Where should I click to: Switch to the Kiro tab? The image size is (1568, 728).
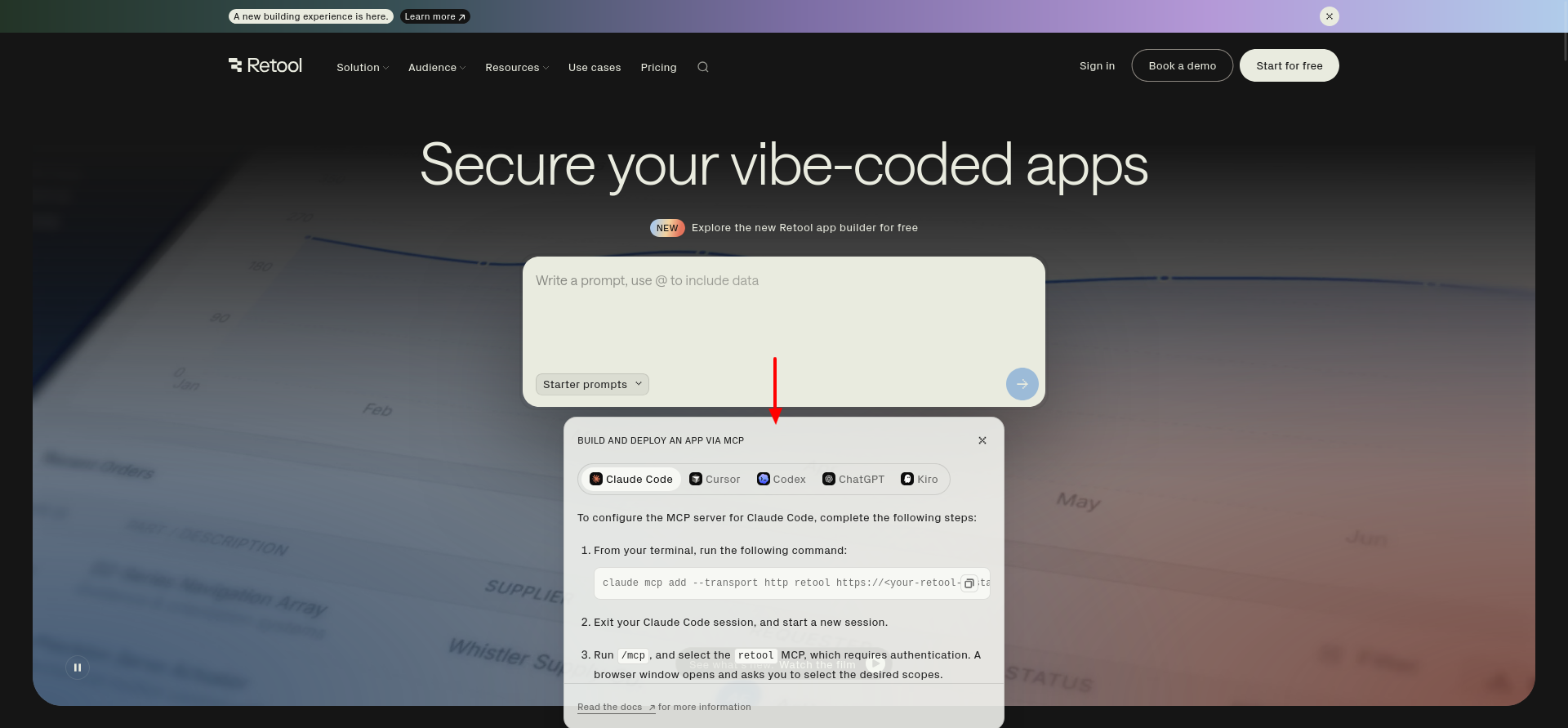point(920,480)
